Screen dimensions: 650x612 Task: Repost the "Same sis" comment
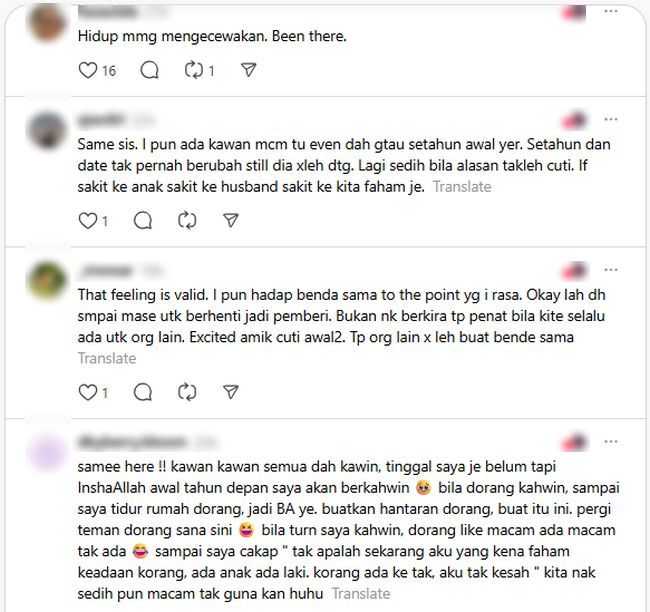pyautogui.click(x=187, y=221)
